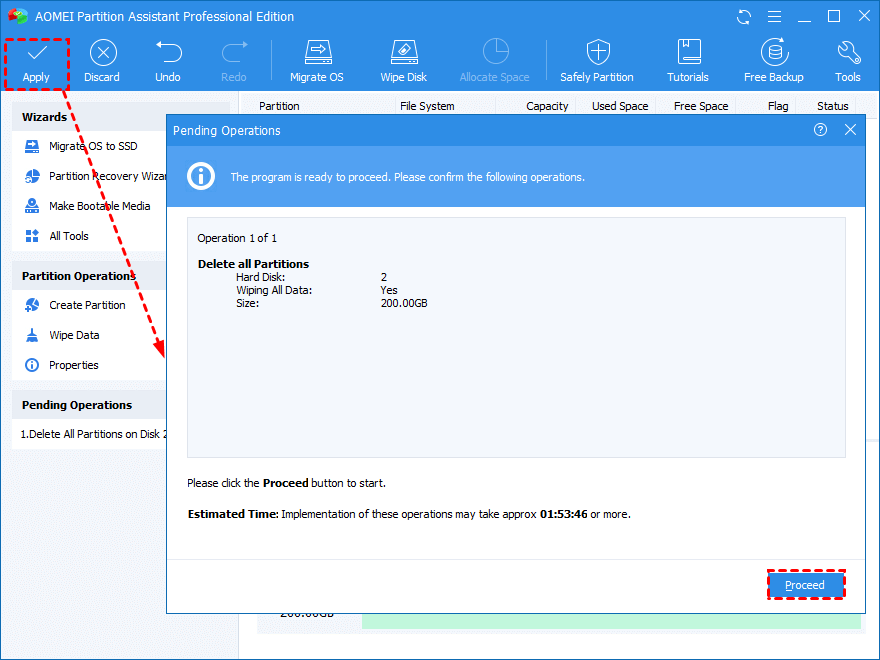Select Make Bootable Media wizard
Image resolution: width=880 pixels, height=660 pixels.
(88, 206)
